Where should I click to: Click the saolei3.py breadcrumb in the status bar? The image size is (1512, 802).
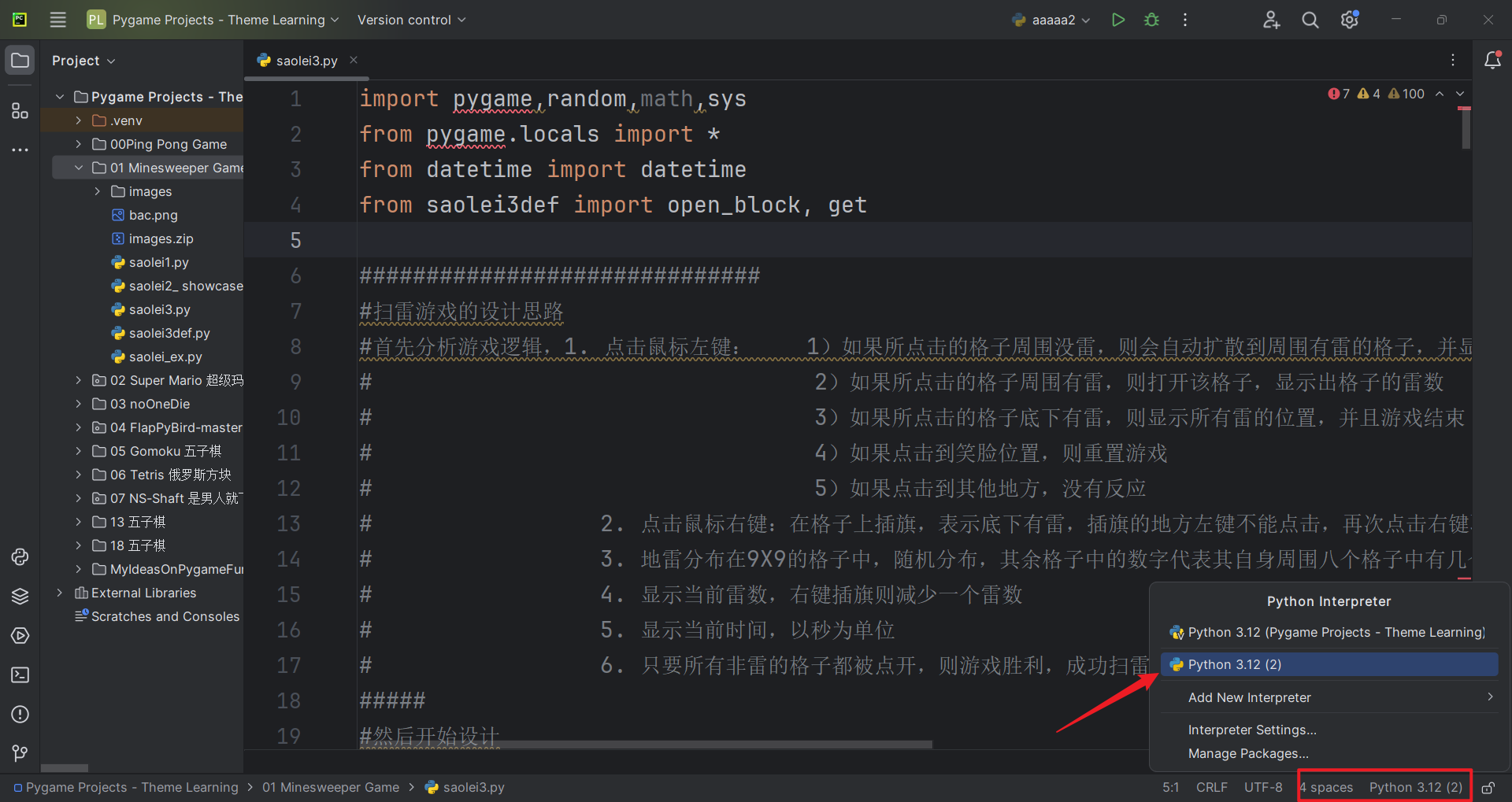465,787
